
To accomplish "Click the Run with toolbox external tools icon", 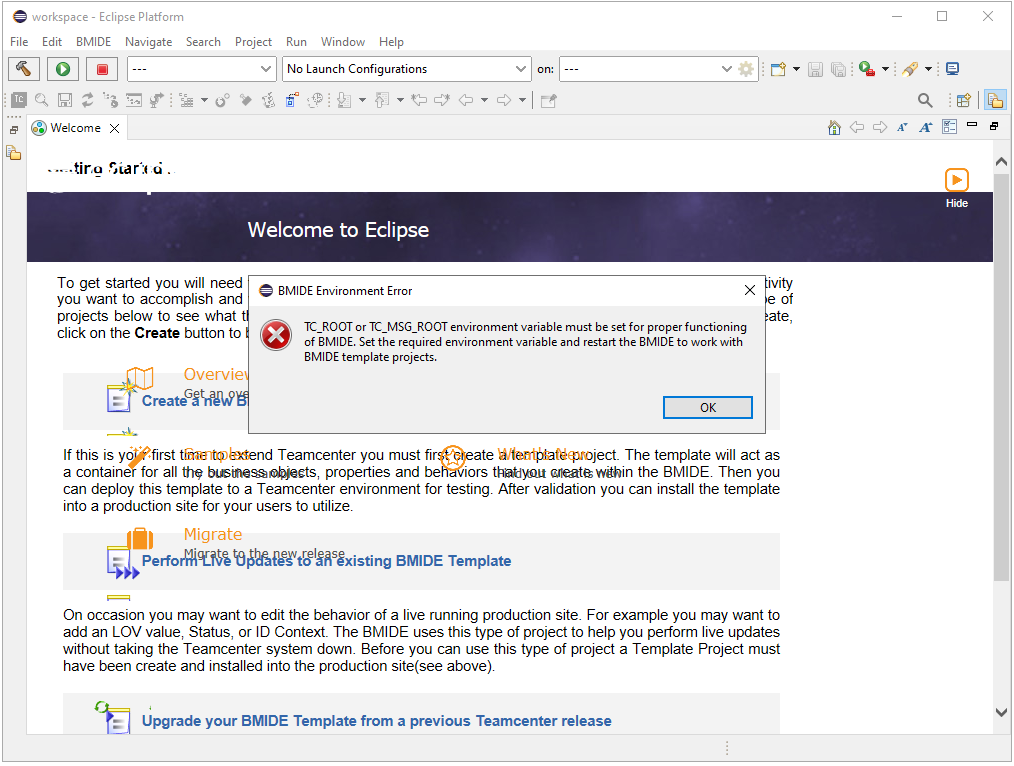I will 867,69.
